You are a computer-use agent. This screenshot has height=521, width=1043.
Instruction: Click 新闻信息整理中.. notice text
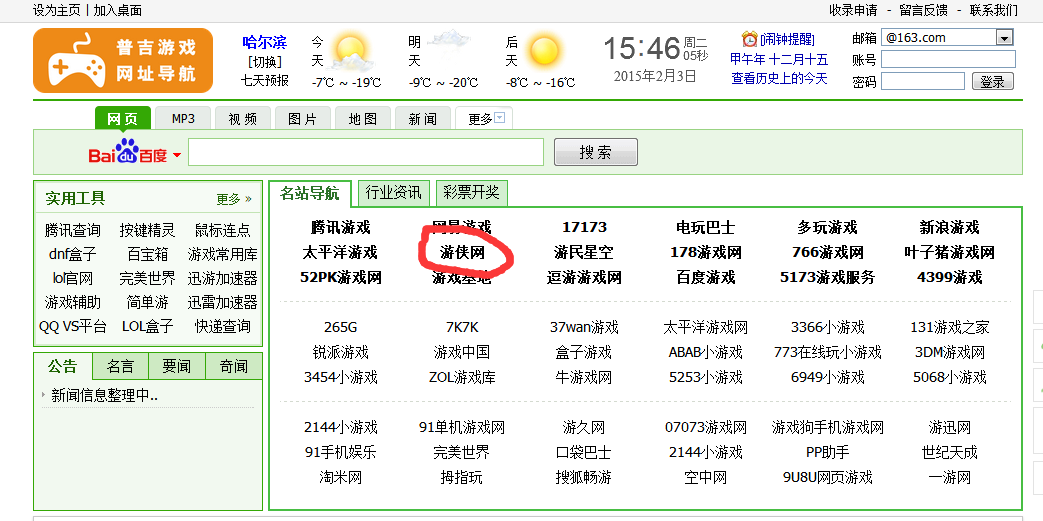[104, 395]
